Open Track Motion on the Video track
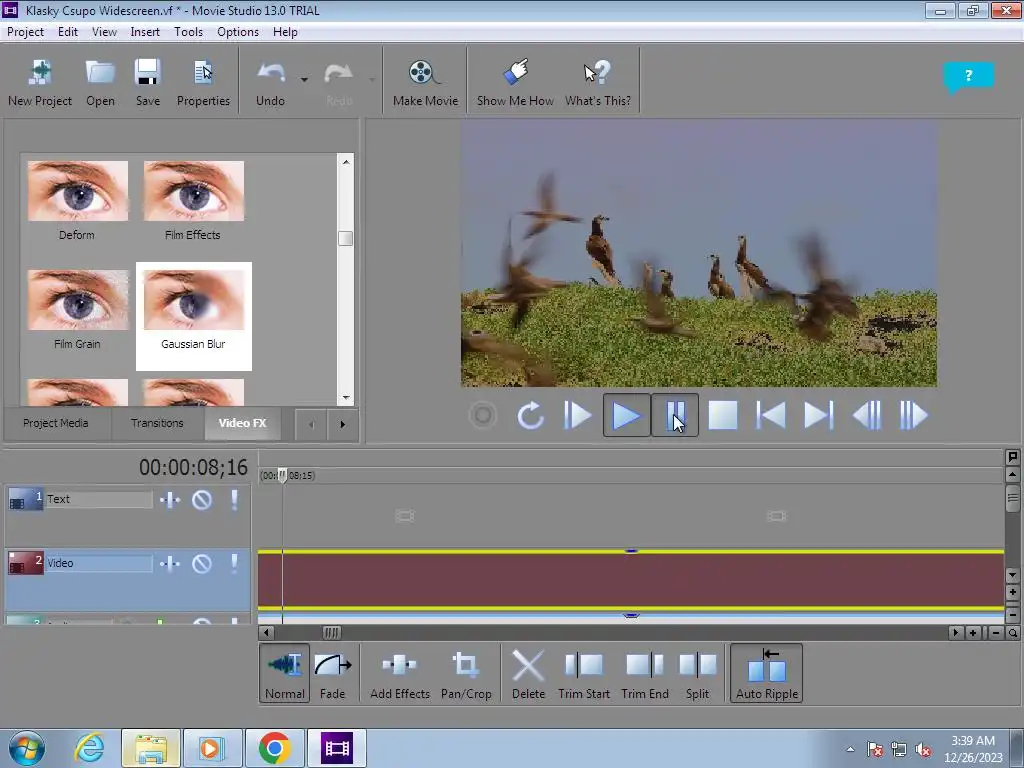Screen dimensions: 1024x768 pyautogui.click(x=170, y=564)
